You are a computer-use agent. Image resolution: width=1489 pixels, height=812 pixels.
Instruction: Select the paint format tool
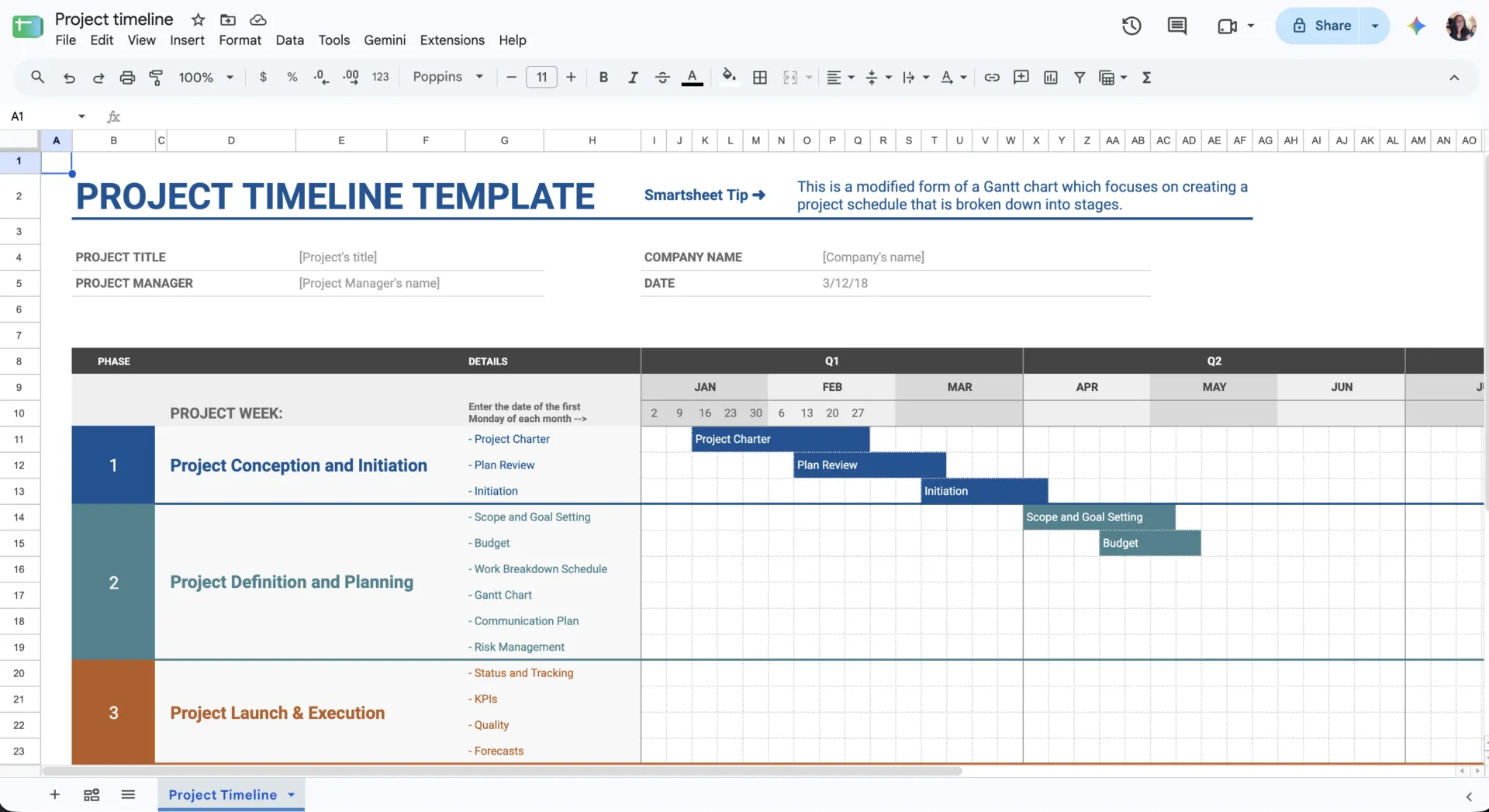[x=156, y=78]
